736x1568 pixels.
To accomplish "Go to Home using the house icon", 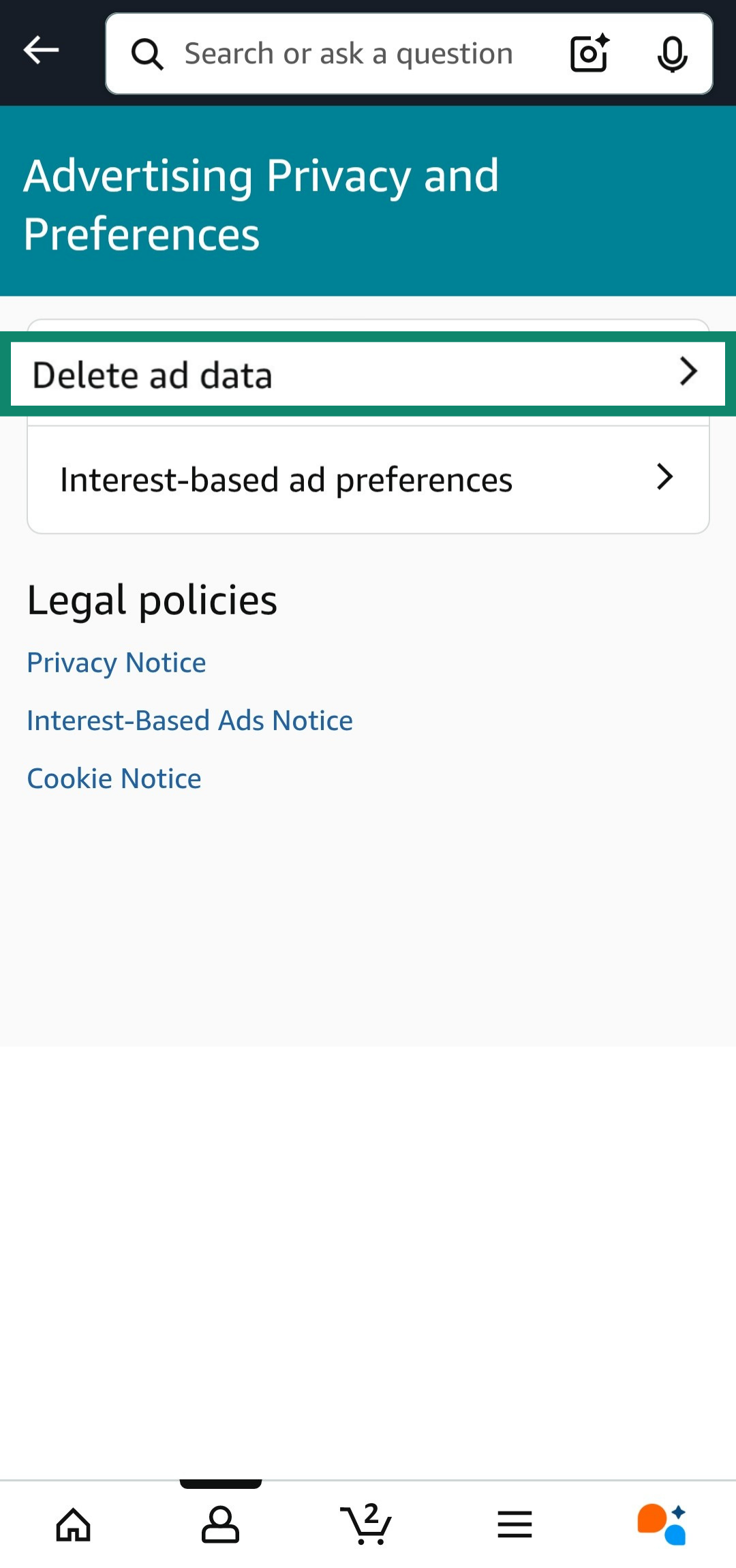I will (74, 1525).
